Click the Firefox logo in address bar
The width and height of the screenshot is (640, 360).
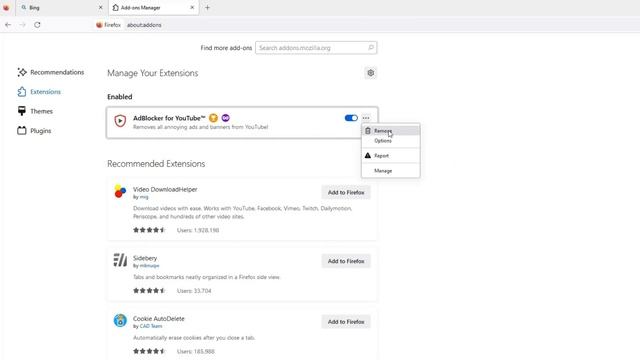[x=99, y=25]
